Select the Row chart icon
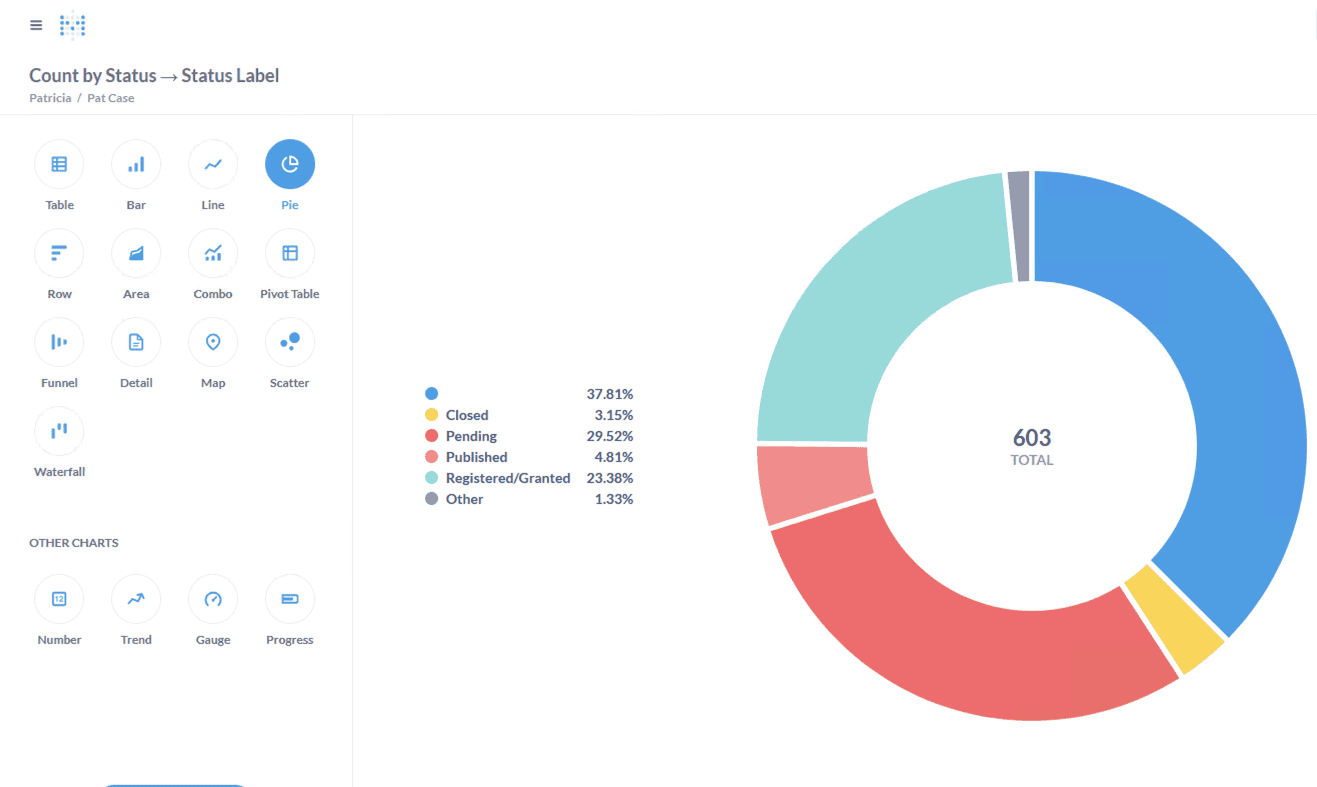The width and height of the screenshot is (1317, 787). pyautogui.click(x=59, y=253)
